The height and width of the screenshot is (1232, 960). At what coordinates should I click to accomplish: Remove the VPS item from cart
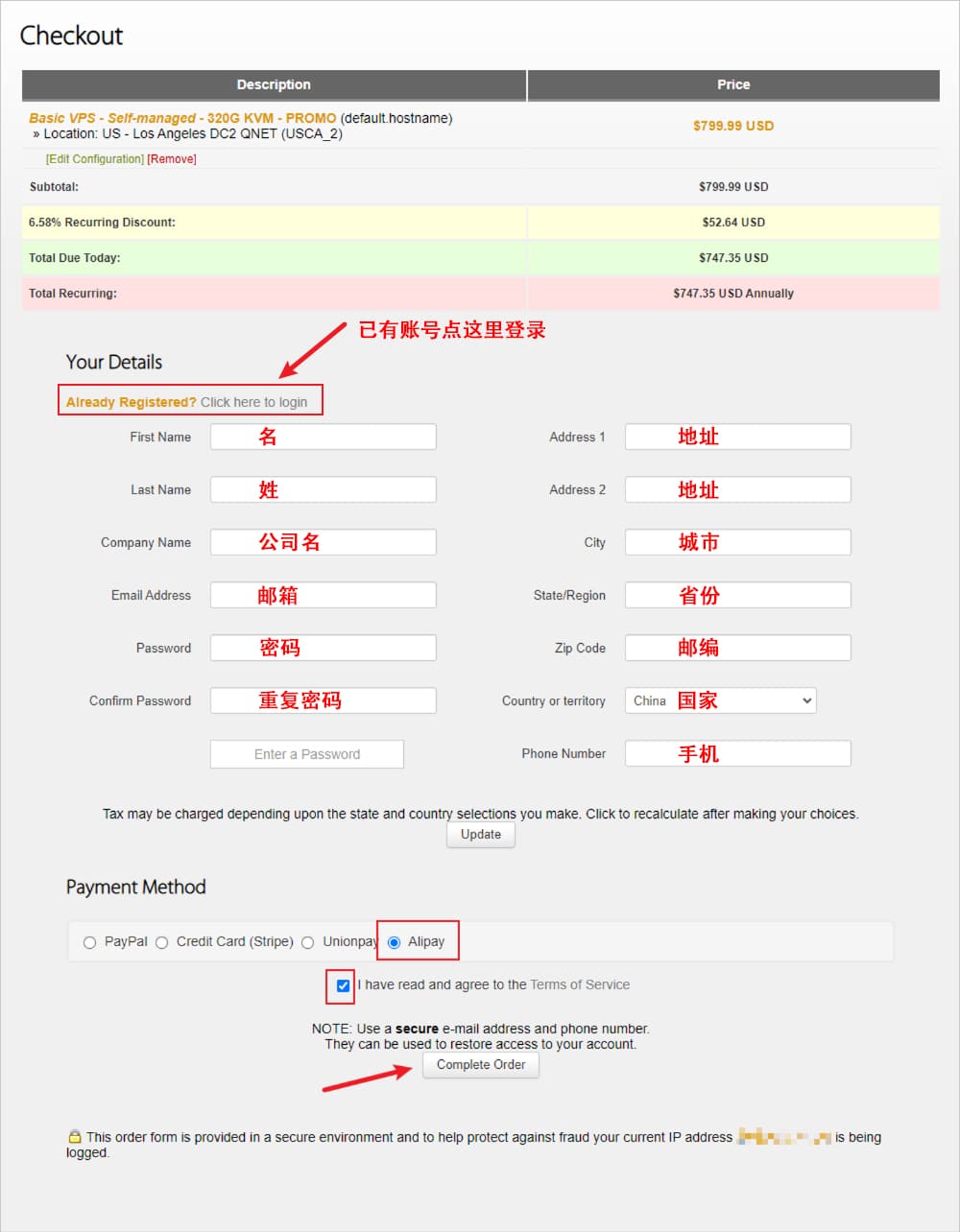tap(172, 159)
